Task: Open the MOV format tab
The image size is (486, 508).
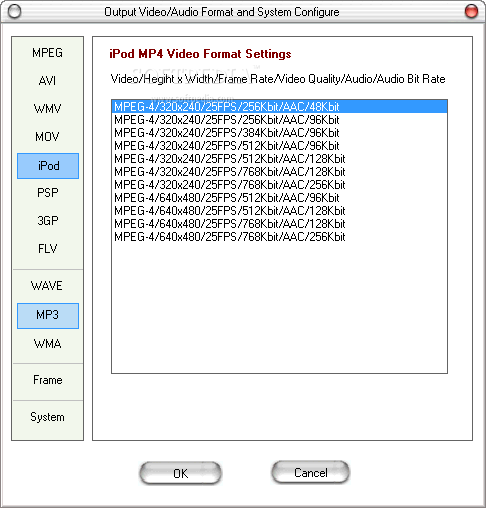Action: (x=47, y=137)
